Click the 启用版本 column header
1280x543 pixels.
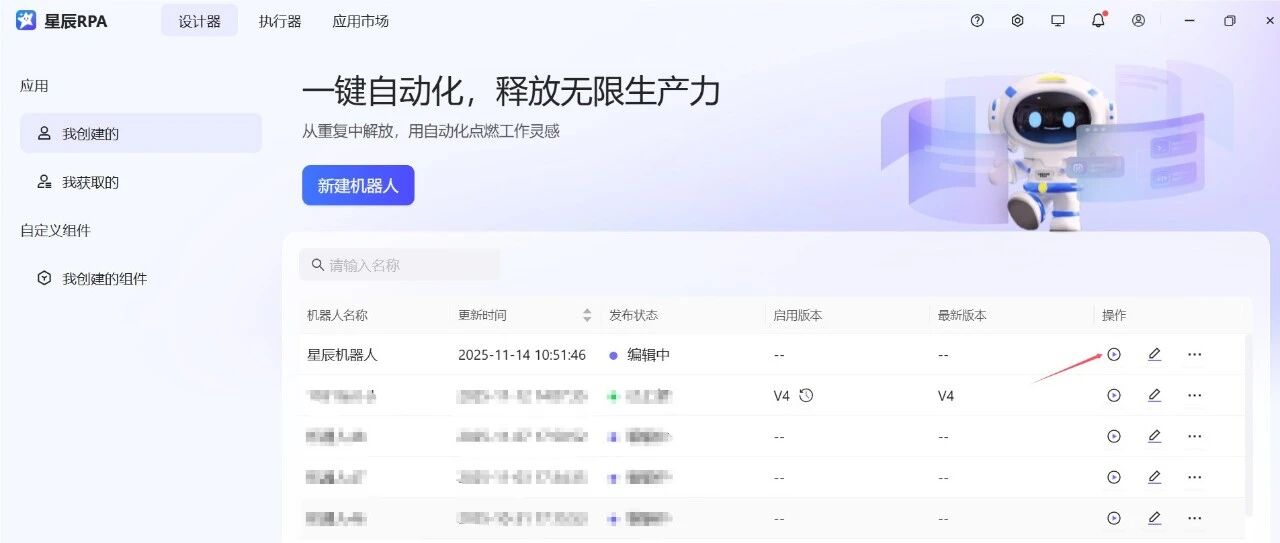coord(797,315)
